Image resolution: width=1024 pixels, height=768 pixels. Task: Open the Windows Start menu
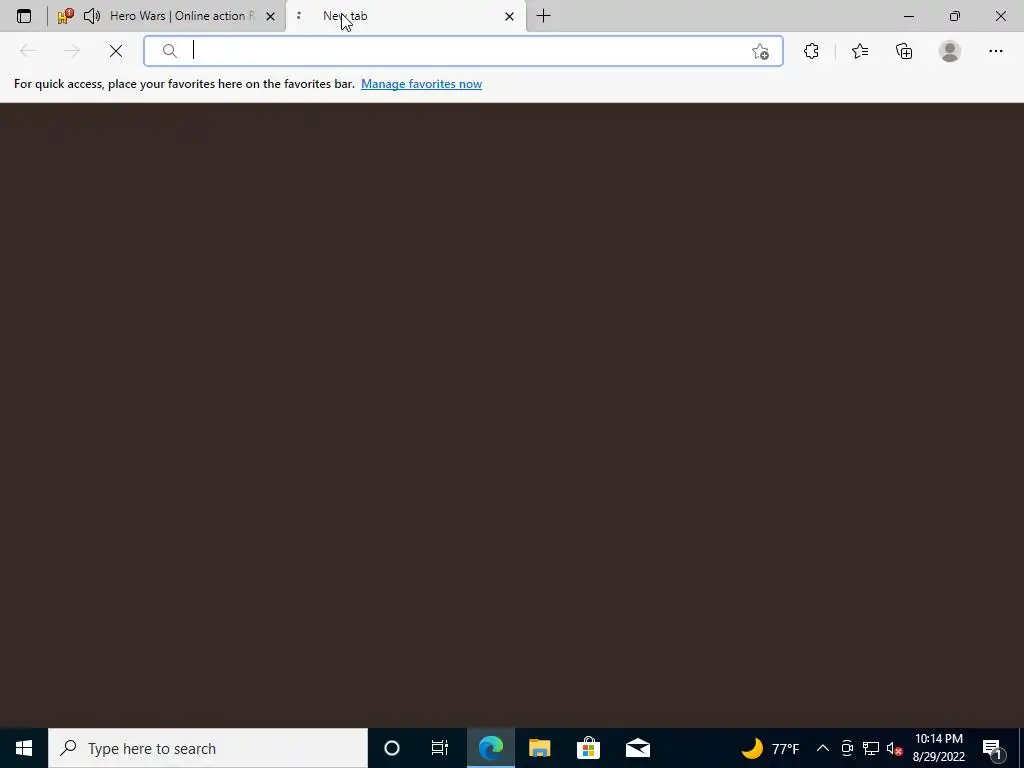[x=24, y=748]
